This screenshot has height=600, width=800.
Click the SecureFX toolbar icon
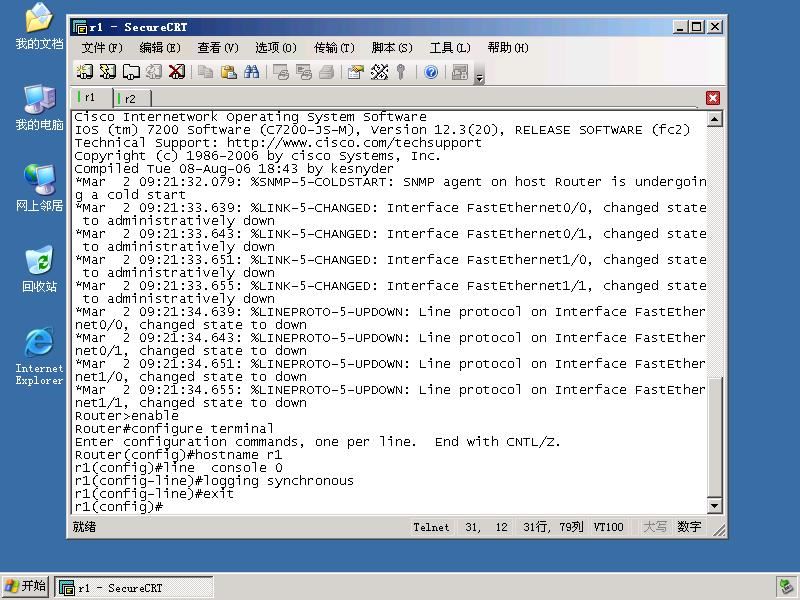point(460,72)
